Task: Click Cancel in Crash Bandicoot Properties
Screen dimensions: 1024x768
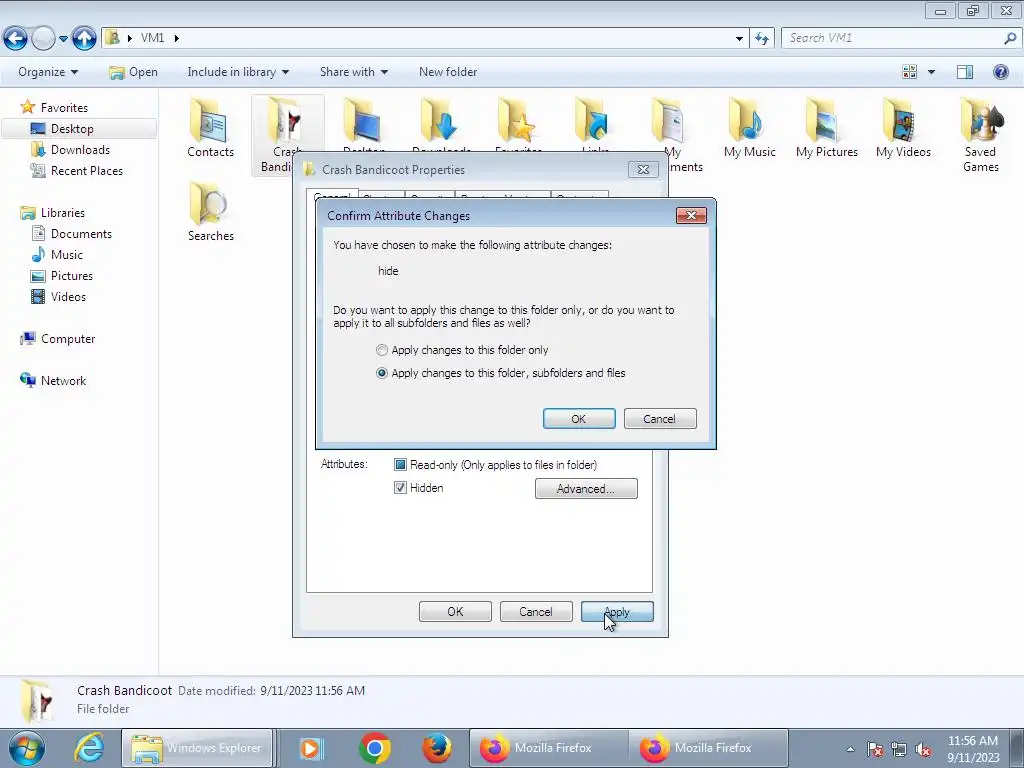Action: pos(536,612)
